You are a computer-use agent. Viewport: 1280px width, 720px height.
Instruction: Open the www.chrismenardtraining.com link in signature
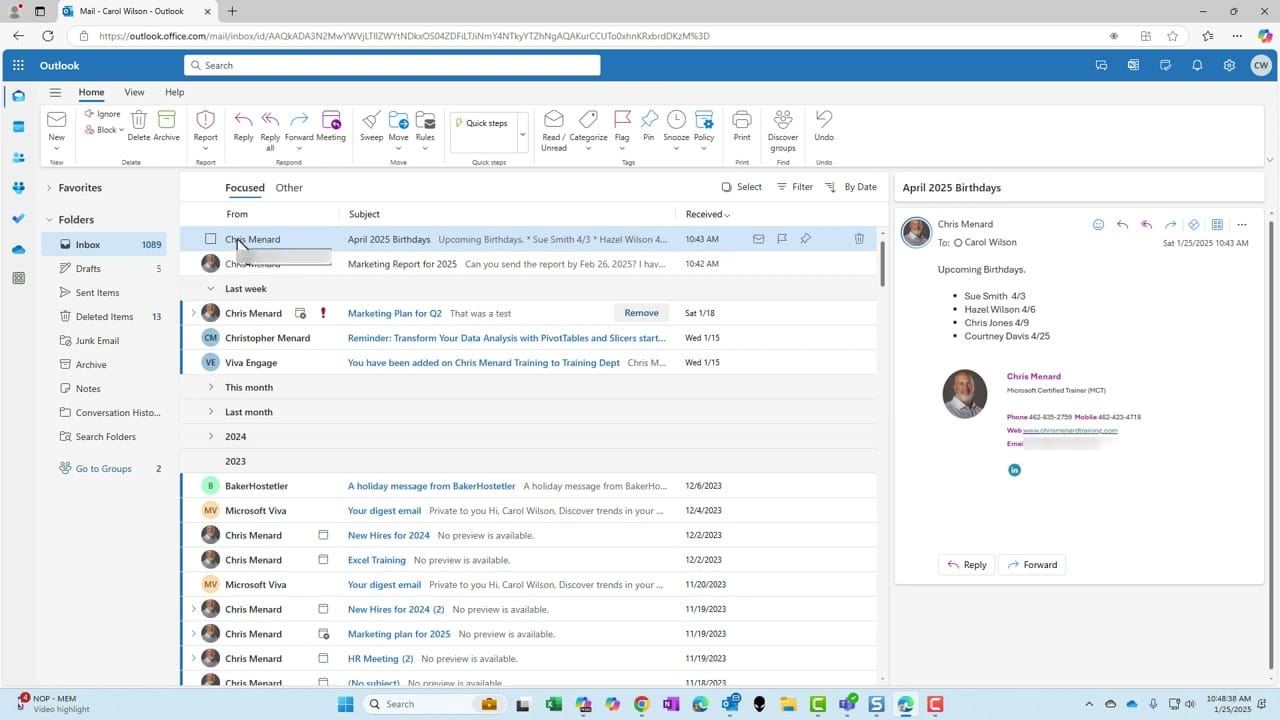(1070, 430)
